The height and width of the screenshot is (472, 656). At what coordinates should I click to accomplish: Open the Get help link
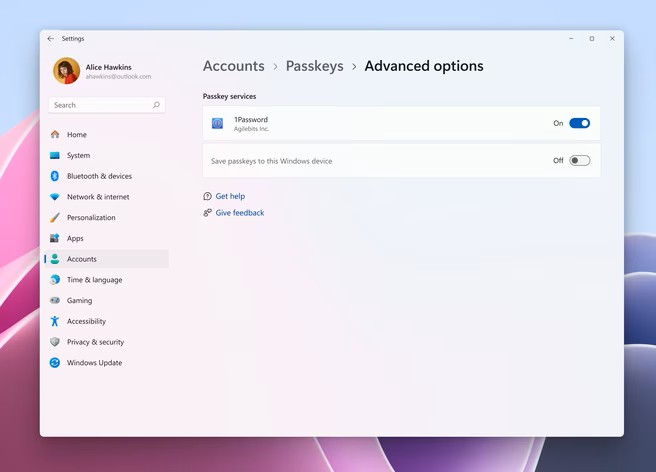230,196
